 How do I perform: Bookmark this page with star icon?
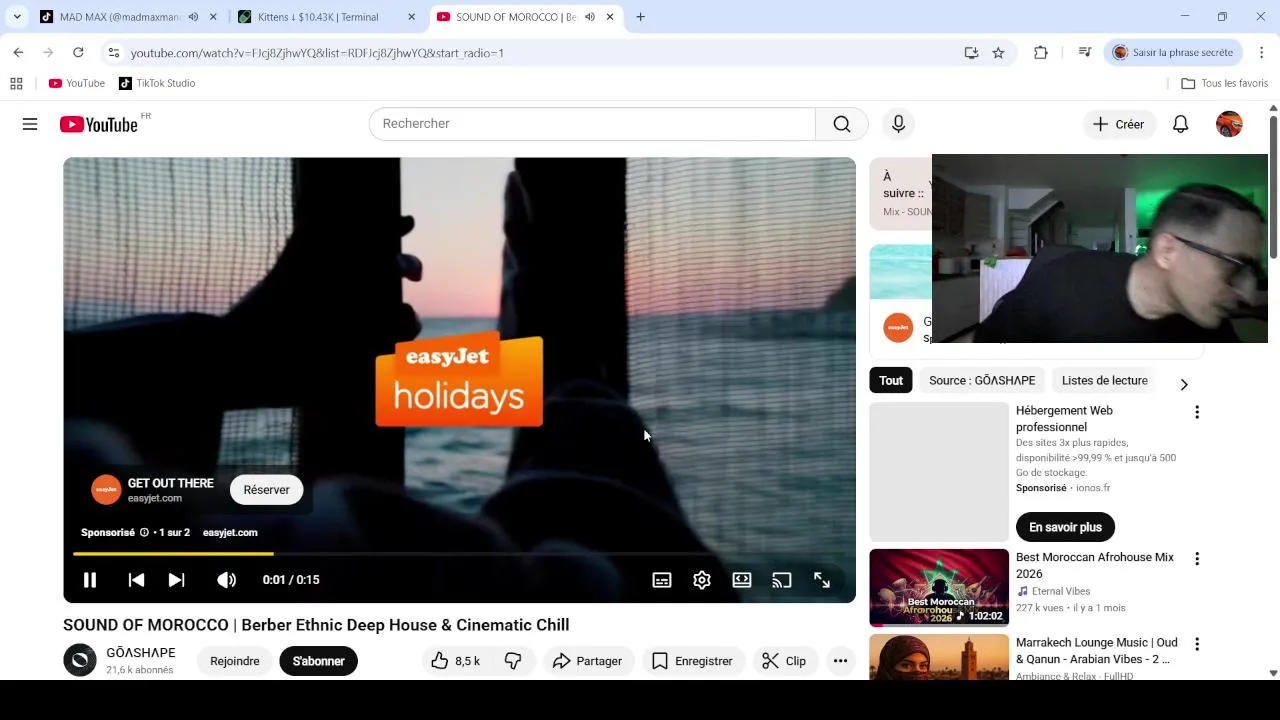998,53
